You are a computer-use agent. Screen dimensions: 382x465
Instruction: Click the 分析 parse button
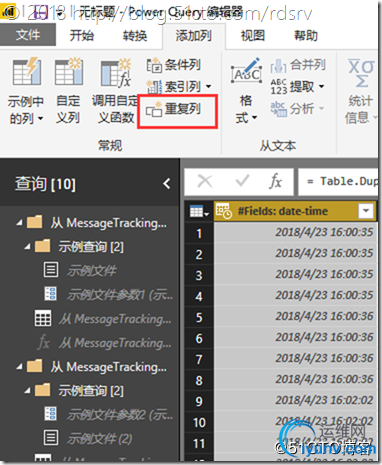pos(293,109)
